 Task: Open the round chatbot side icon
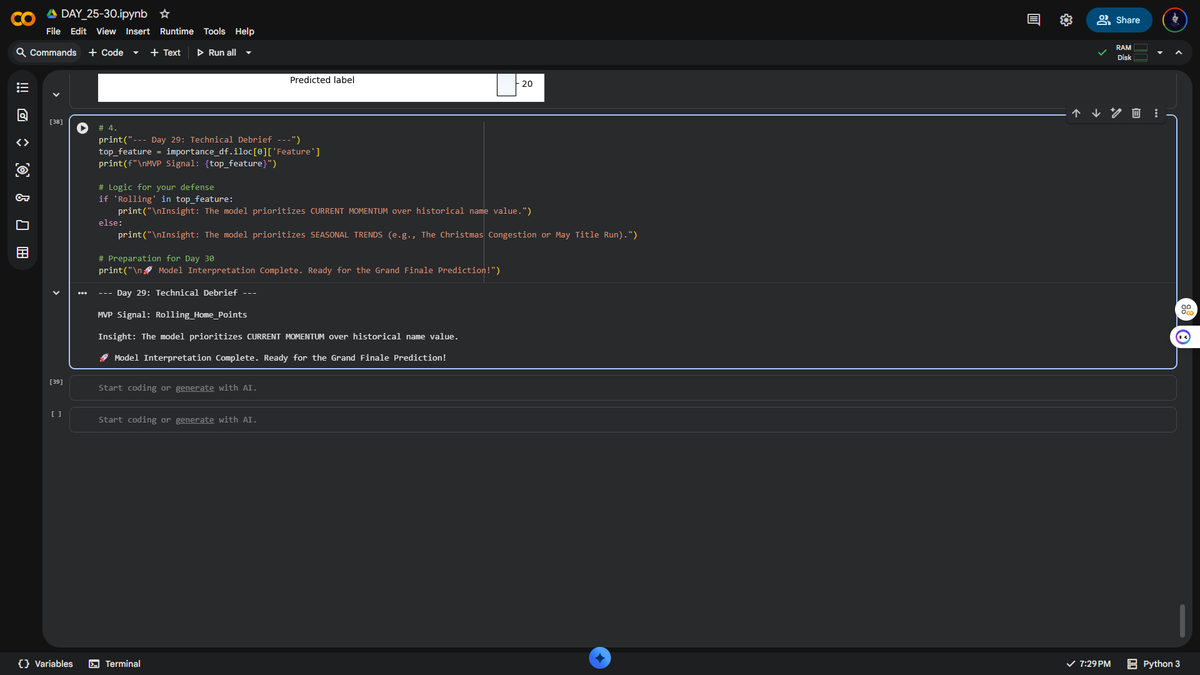[1184, 337]
